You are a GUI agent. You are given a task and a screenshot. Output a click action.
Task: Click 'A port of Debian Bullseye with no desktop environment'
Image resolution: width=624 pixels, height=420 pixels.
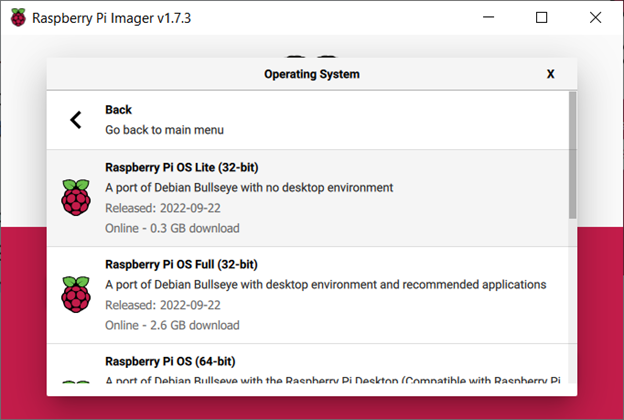(249, 188)
